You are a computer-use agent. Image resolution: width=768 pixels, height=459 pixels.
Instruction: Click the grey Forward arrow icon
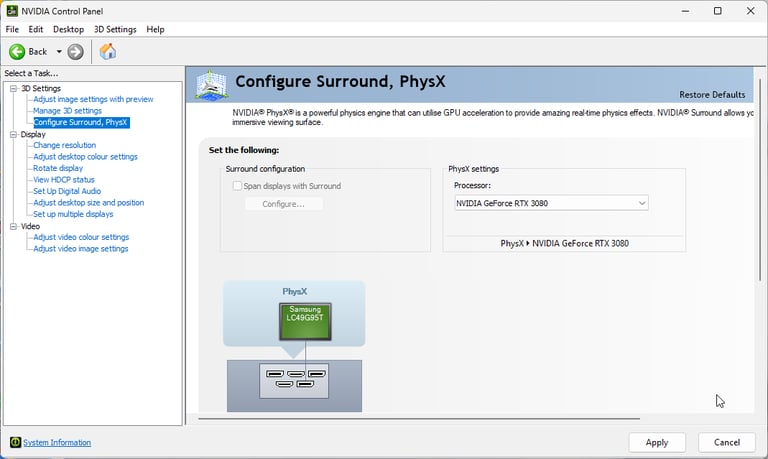pyautogui.click(x=75, y=51)
